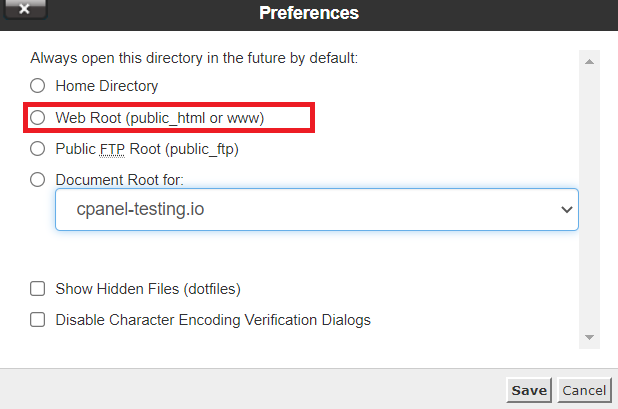Close the Preferences dialog with the X button
Screen dimensions: 618x409
(x=25, y=12)
